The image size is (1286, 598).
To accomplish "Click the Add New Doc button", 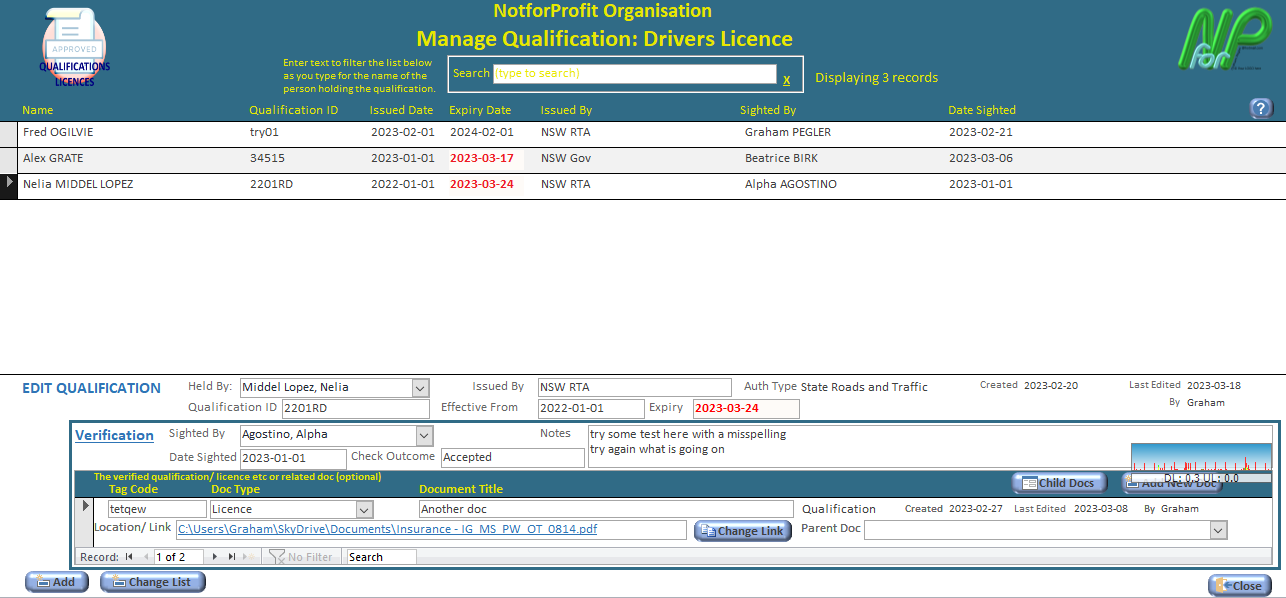I will pyautogui.click(x=1172, y=483).
